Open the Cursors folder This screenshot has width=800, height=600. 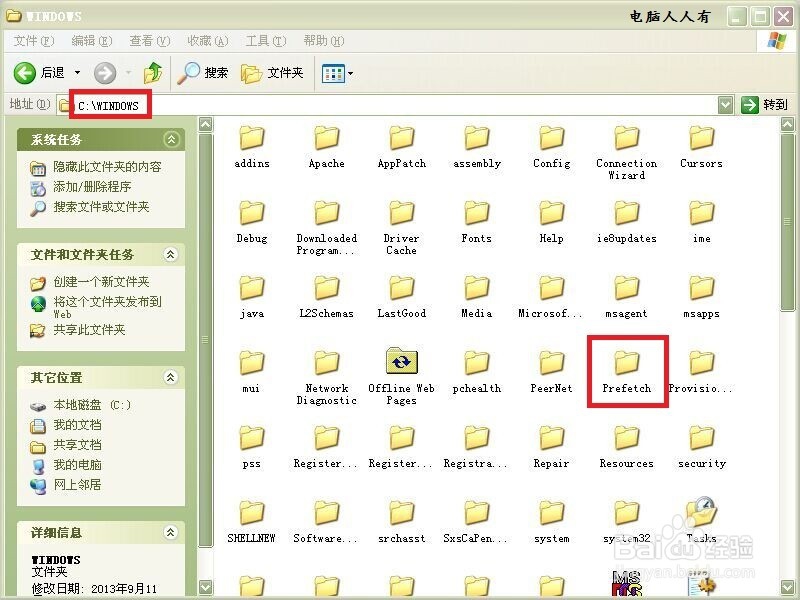pyautogui.click(x=700, y=139)
